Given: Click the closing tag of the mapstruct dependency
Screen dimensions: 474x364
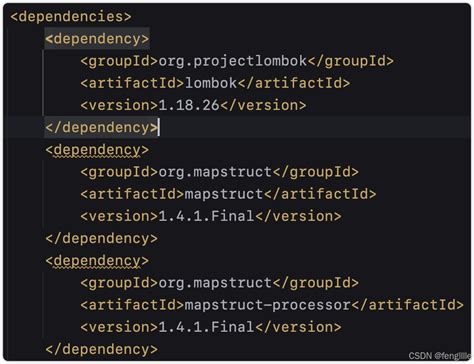Looking at the screenshot, I should [101, 238].
